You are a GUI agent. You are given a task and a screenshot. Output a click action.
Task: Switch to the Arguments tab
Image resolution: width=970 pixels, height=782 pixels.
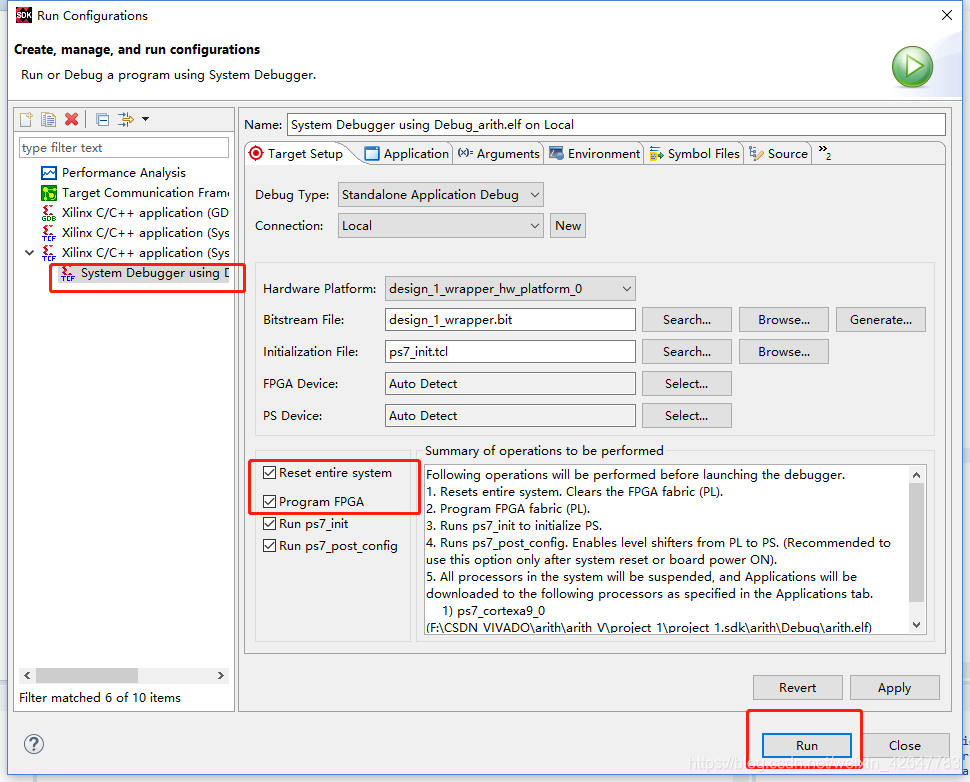pyautogui.click(x=499, y=153)
